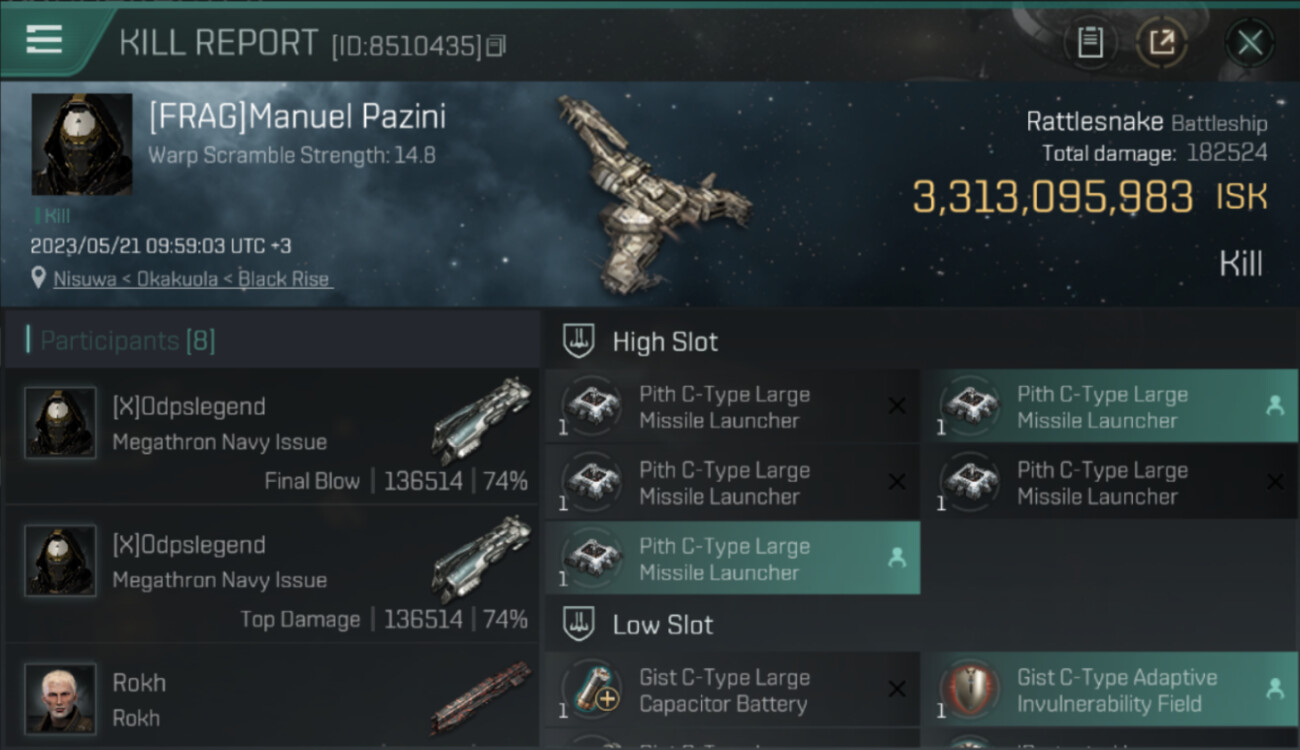The image size is (1300, 750).
Task: Select the highlighted Pith C-Type launcher at top right
Action: click(x=1109, y=406)
